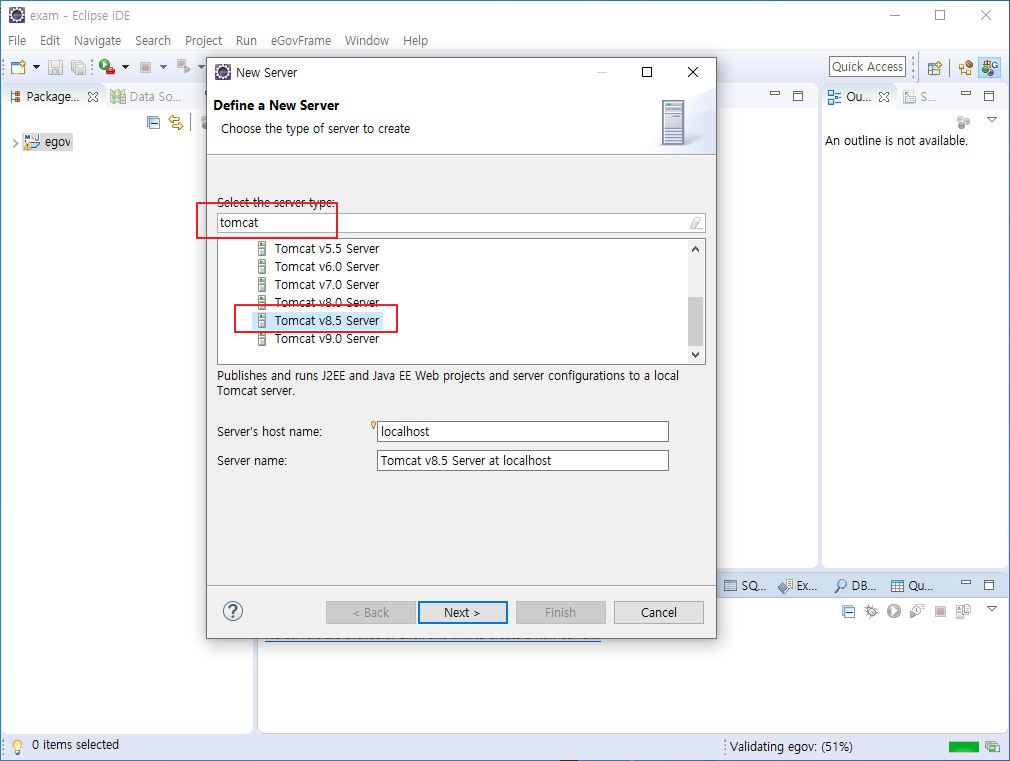Click the Quick Access field
The height and width of the screenshot is (761, 1010).
coord(867,66)
